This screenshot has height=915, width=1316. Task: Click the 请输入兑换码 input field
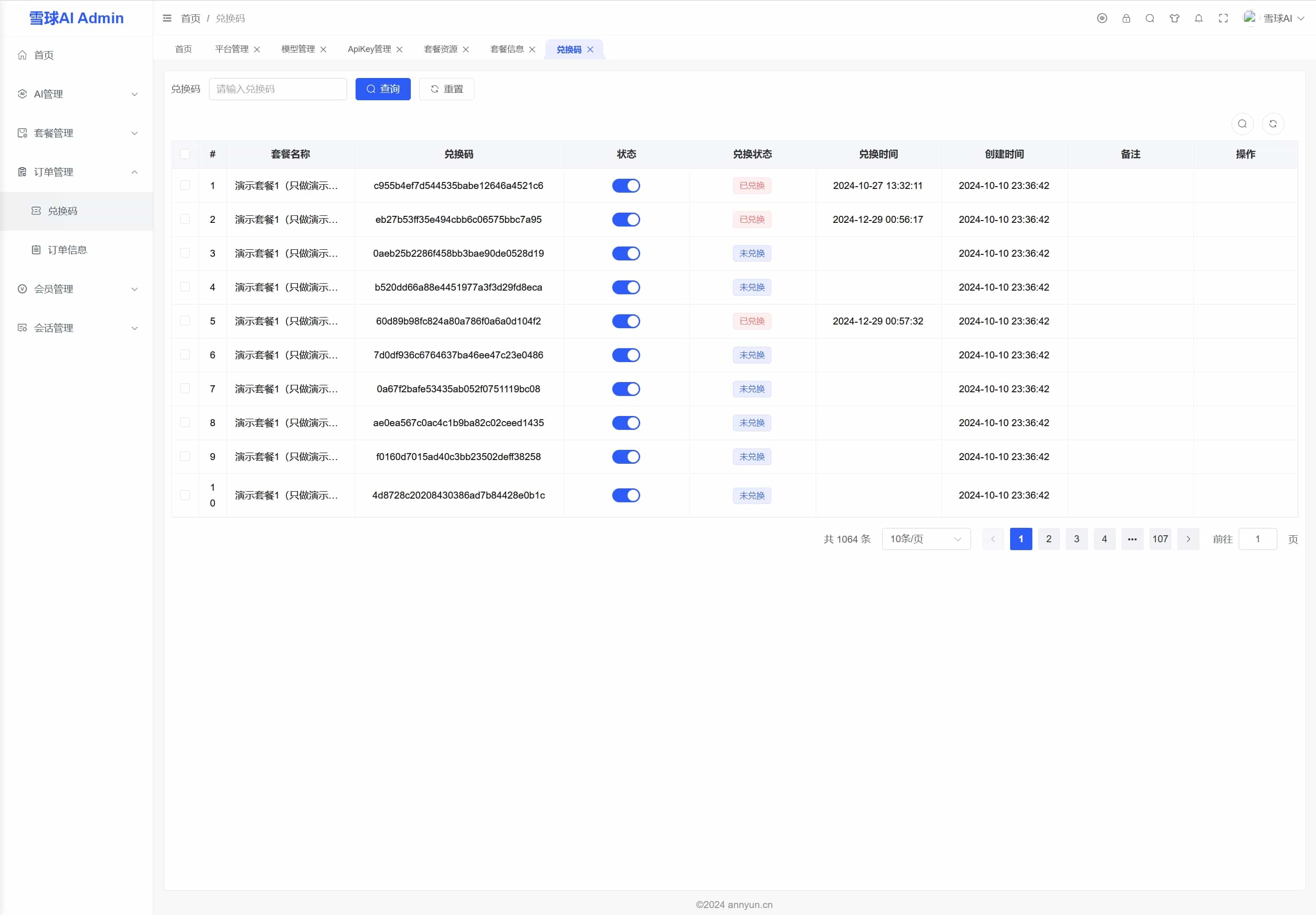pos(278,89)
